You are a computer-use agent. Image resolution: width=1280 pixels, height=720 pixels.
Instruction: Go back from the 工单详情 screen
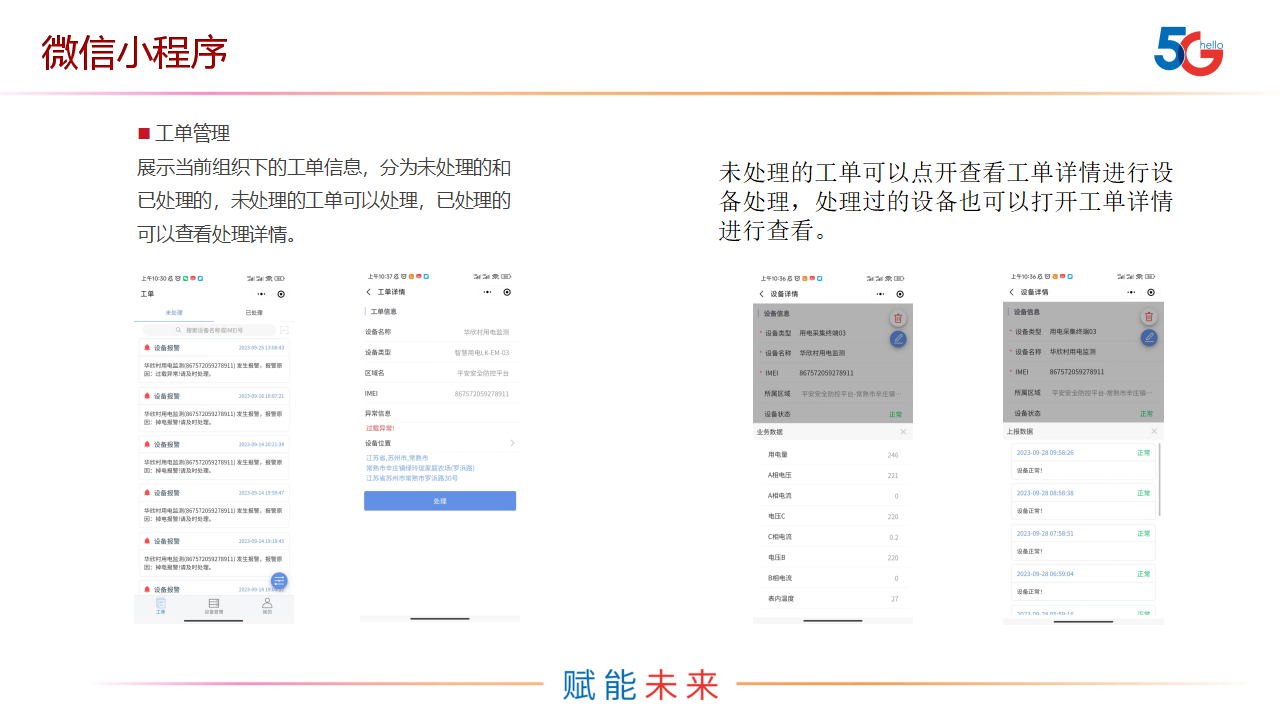tap(368, 292)
